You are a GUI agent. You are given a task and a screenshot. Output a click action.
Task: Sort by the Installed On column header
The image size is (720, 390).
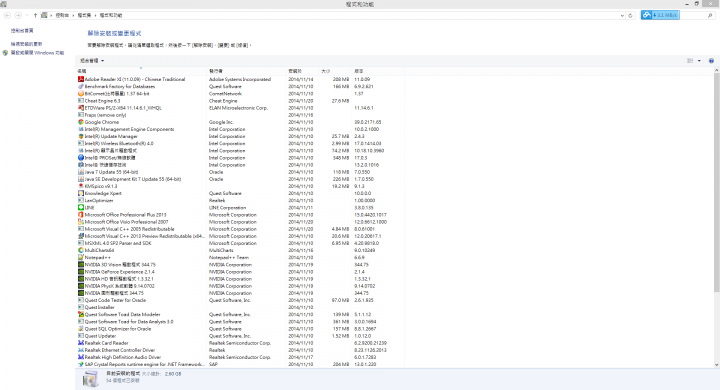[303, 71]
